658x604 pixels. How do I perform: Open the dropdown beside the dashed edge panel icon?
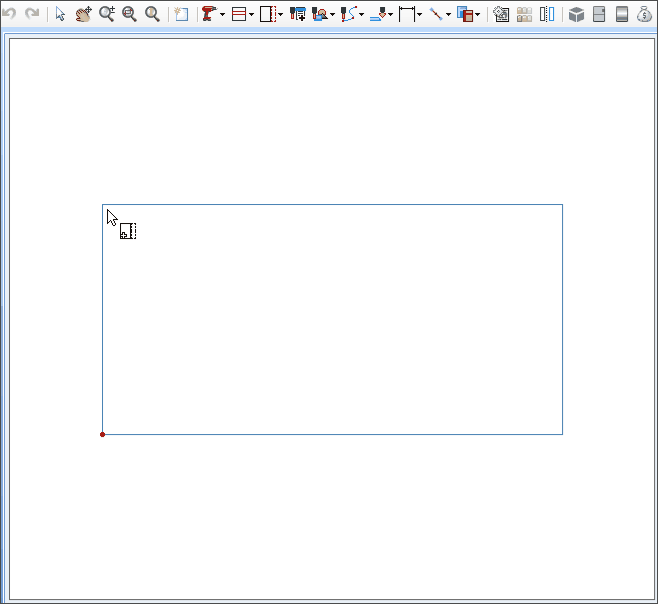(x=280, y=15)
